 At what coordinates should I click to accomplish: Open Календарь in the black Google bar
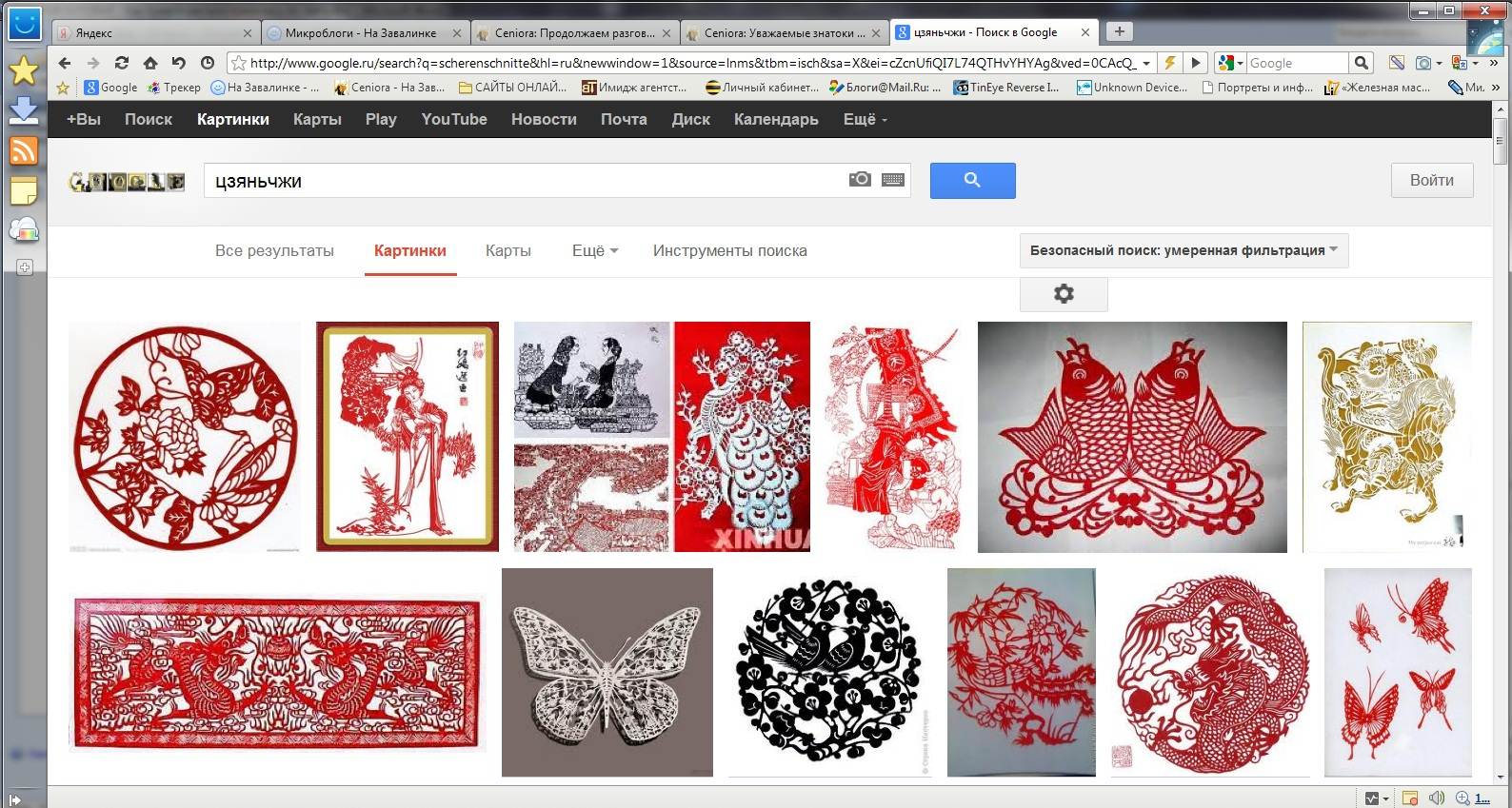click(x=775, y=119)
